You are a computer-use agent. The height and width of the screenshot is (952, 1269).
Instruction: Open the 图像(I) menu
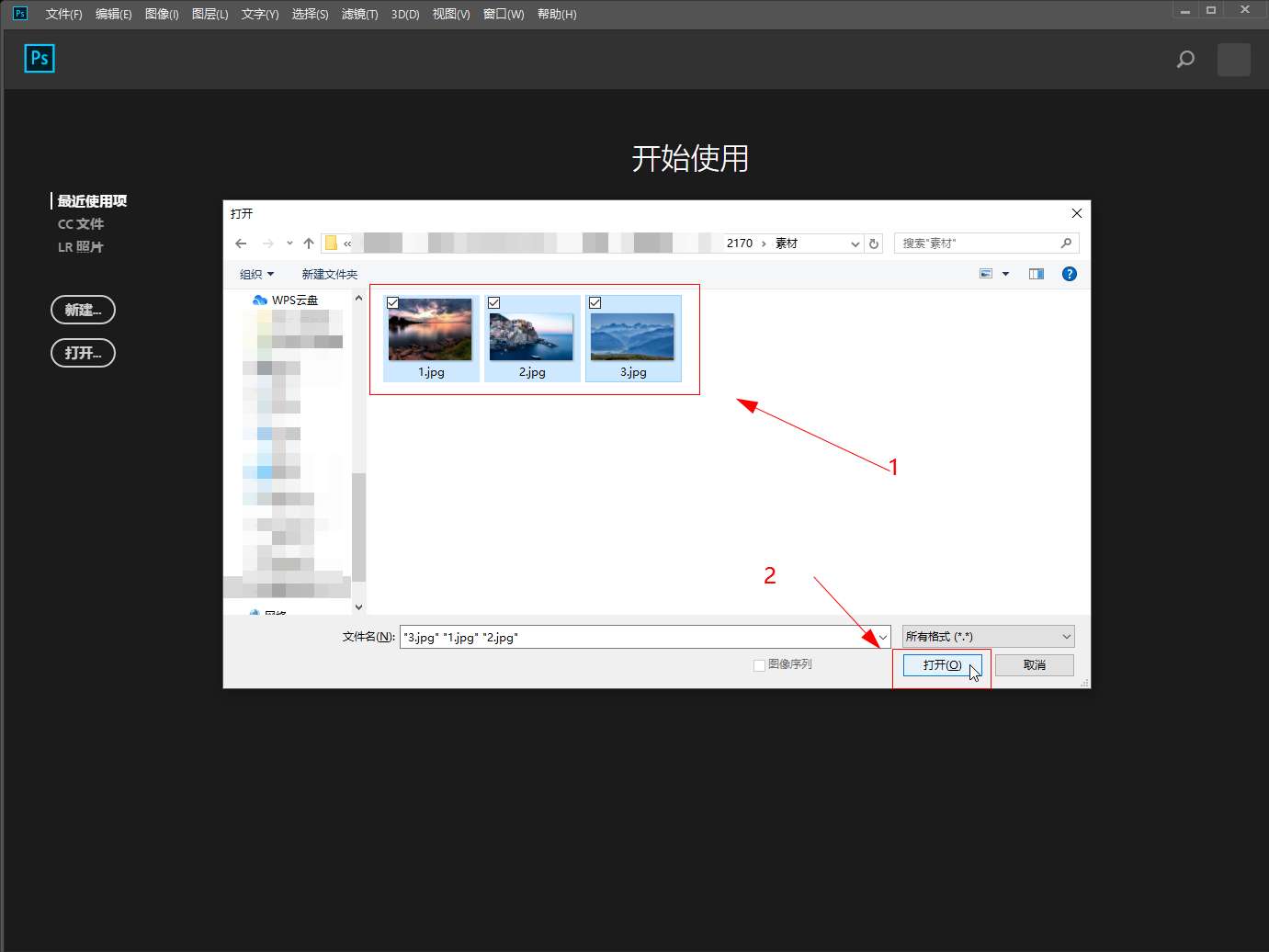click(162, 14)
